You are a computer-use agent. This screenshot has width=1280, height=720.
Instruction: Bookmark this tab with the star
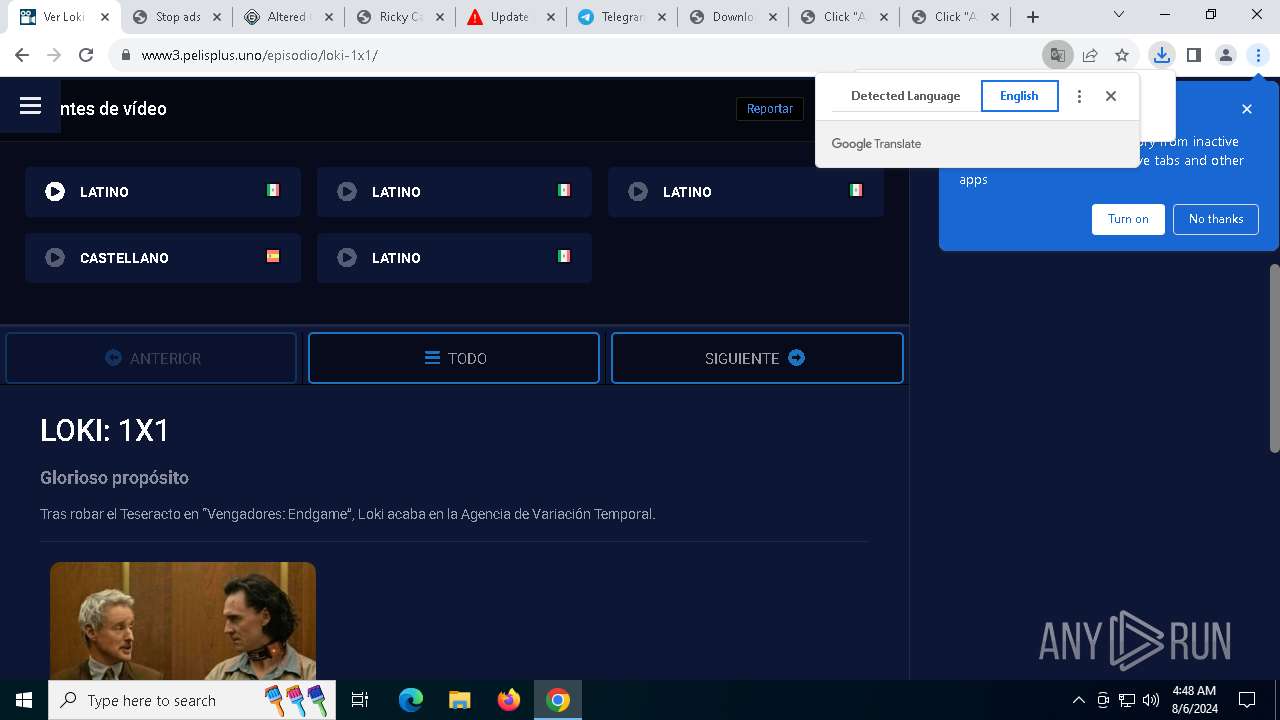pyautogui.click(x=1122, y=55)
